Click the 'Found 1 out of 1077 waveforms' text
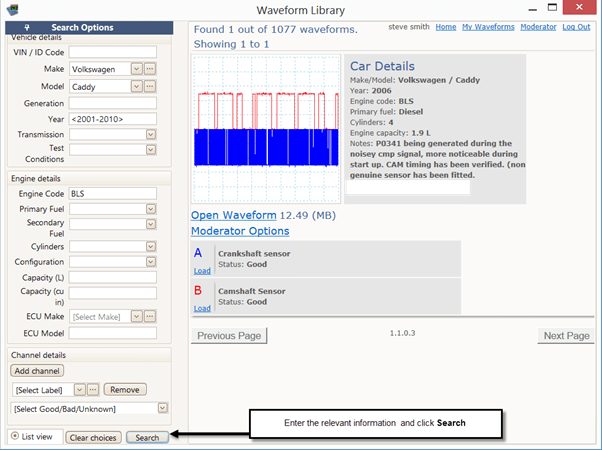Screen dimensions: 602x450 point(275,30)
